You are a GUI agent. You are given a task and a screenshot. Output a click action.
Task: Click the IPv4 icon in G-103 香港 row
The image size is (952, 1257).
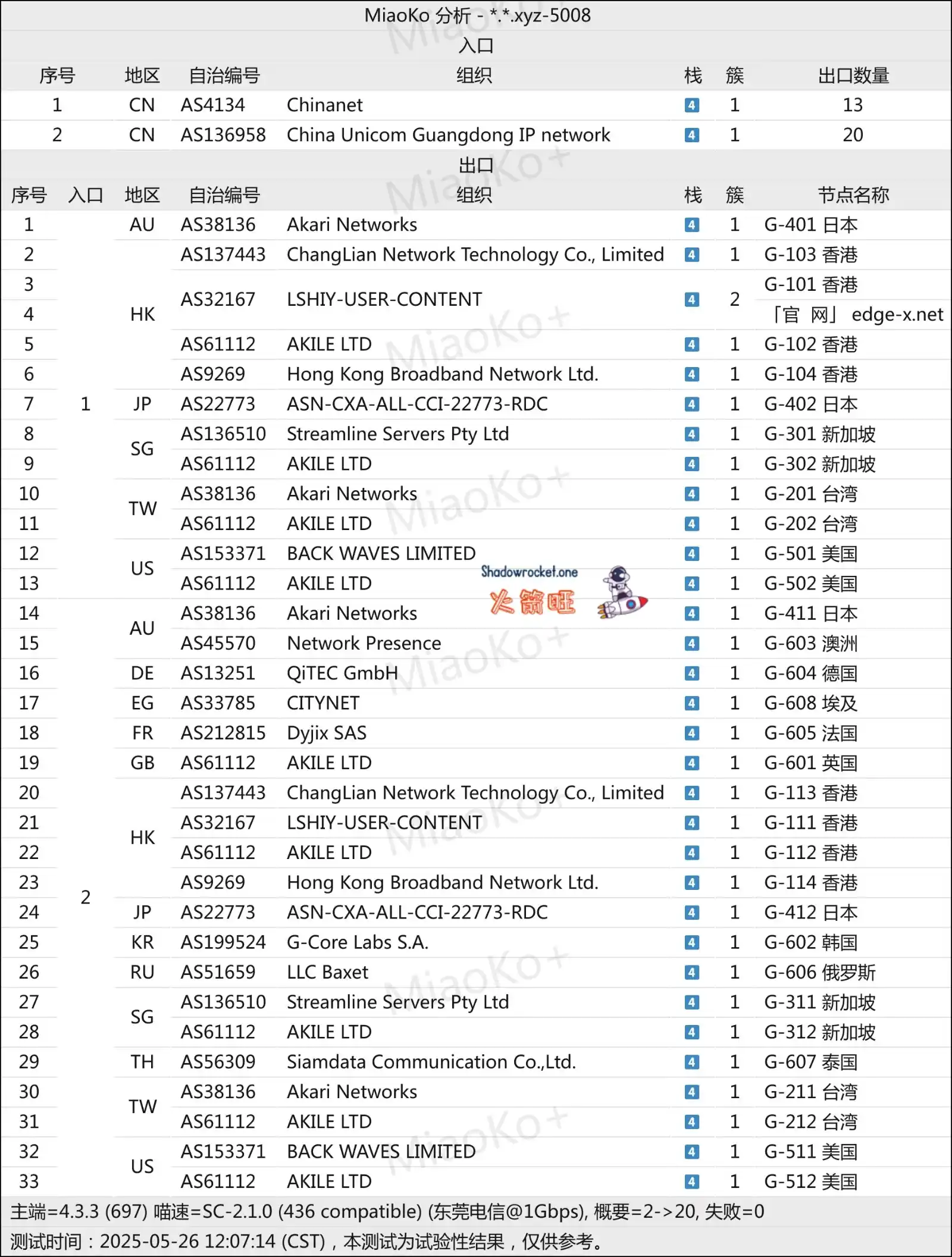[x=691, y=255]
